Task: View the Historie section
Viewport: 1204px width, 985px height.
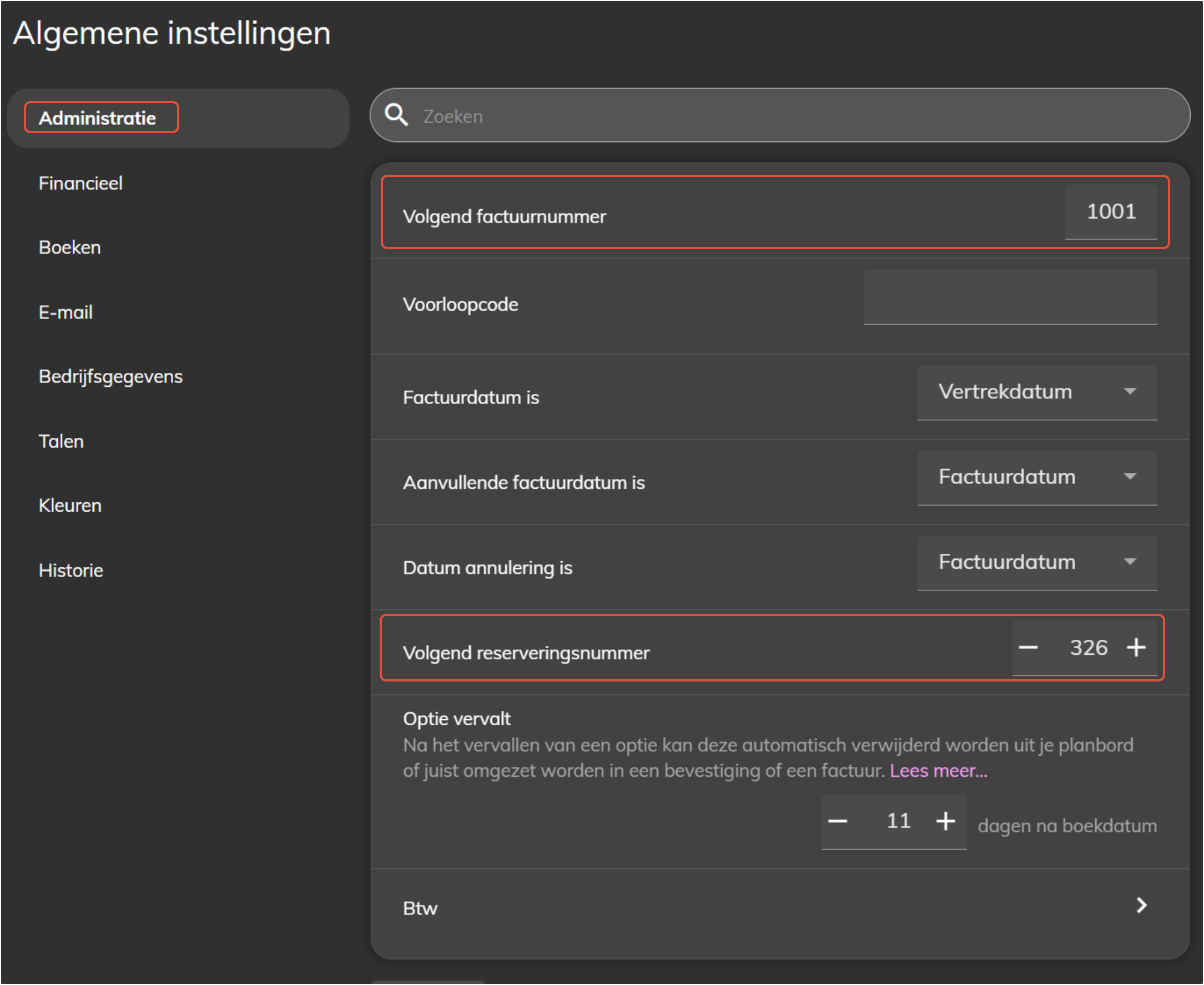Action: pos(71,570)
